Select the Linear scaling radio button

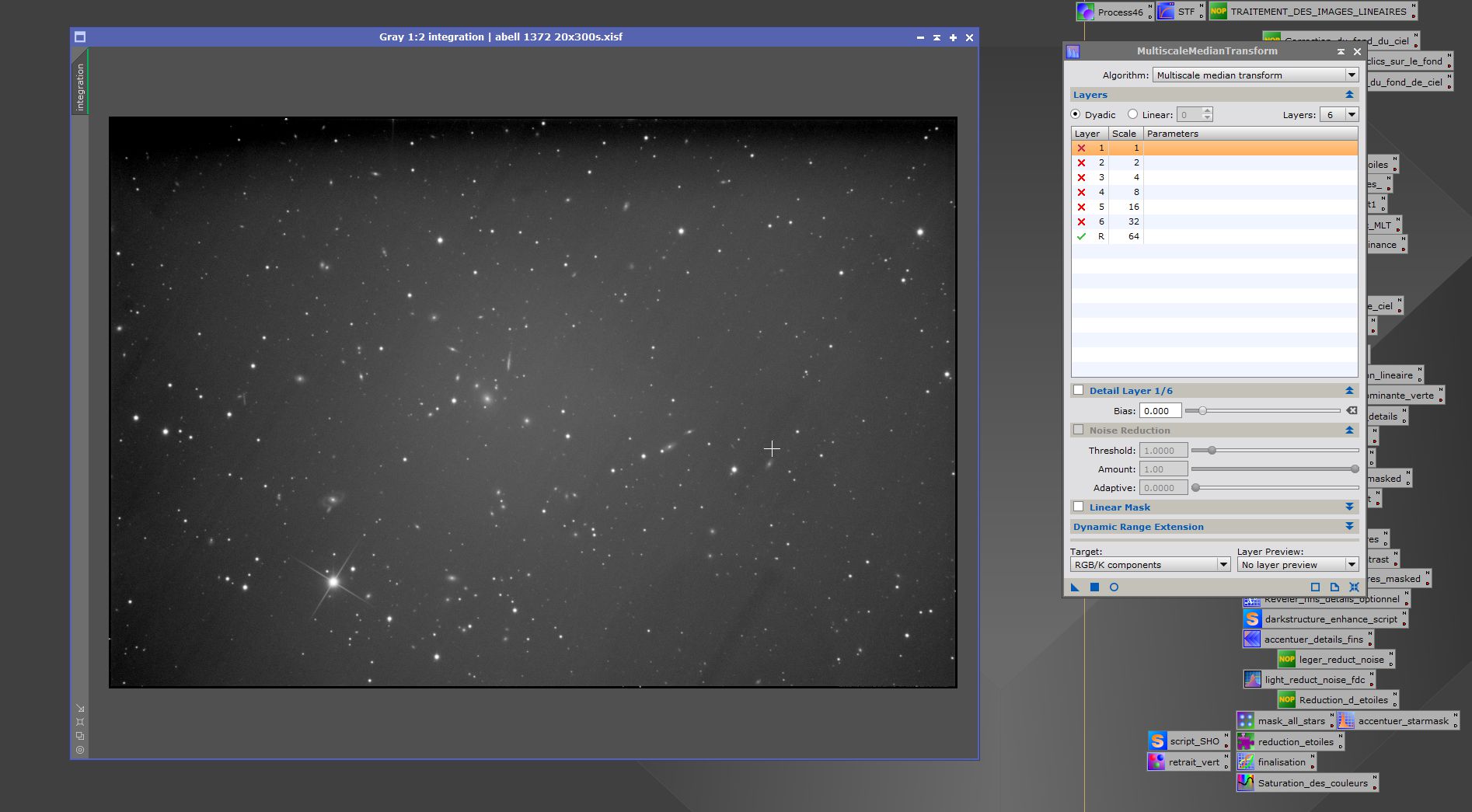pos(1132,114)
